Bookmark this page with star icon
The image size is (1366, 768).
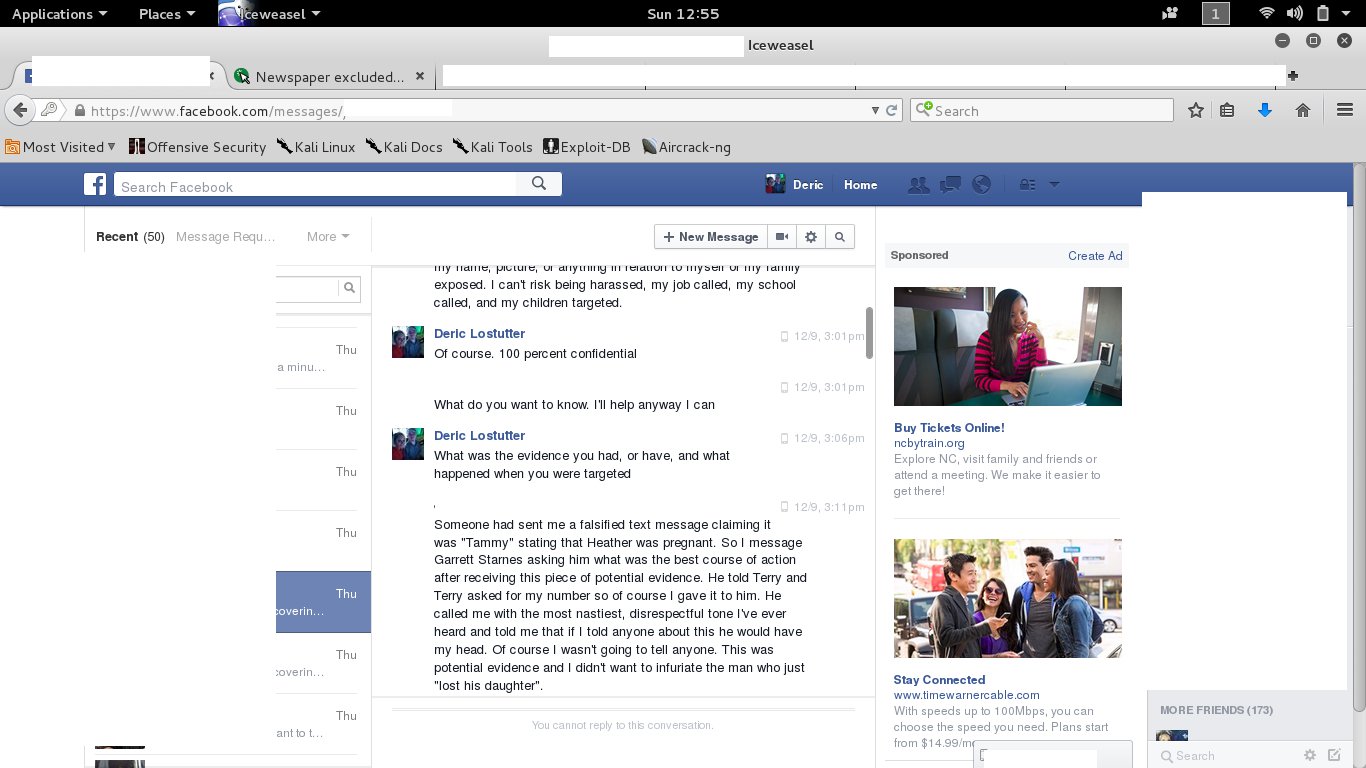[1196, 111]
